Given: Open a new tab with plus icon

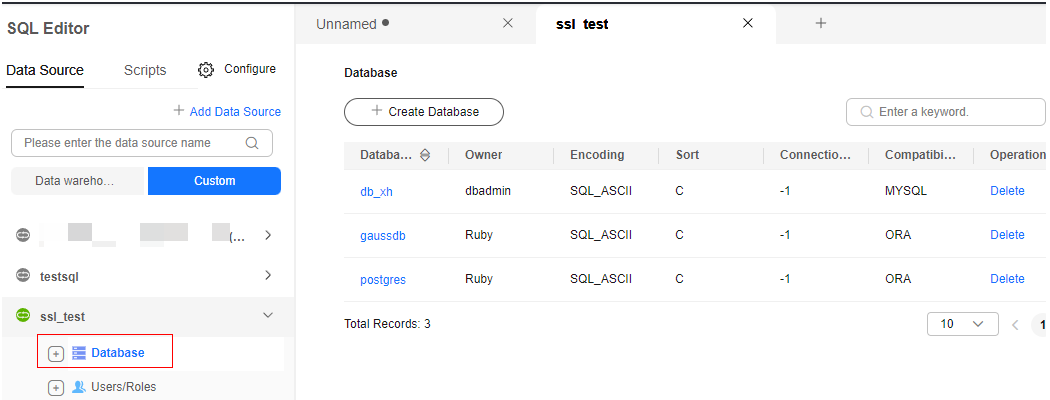Looking at the screenshot, I should pyautogui.click(x=821, y=23).
